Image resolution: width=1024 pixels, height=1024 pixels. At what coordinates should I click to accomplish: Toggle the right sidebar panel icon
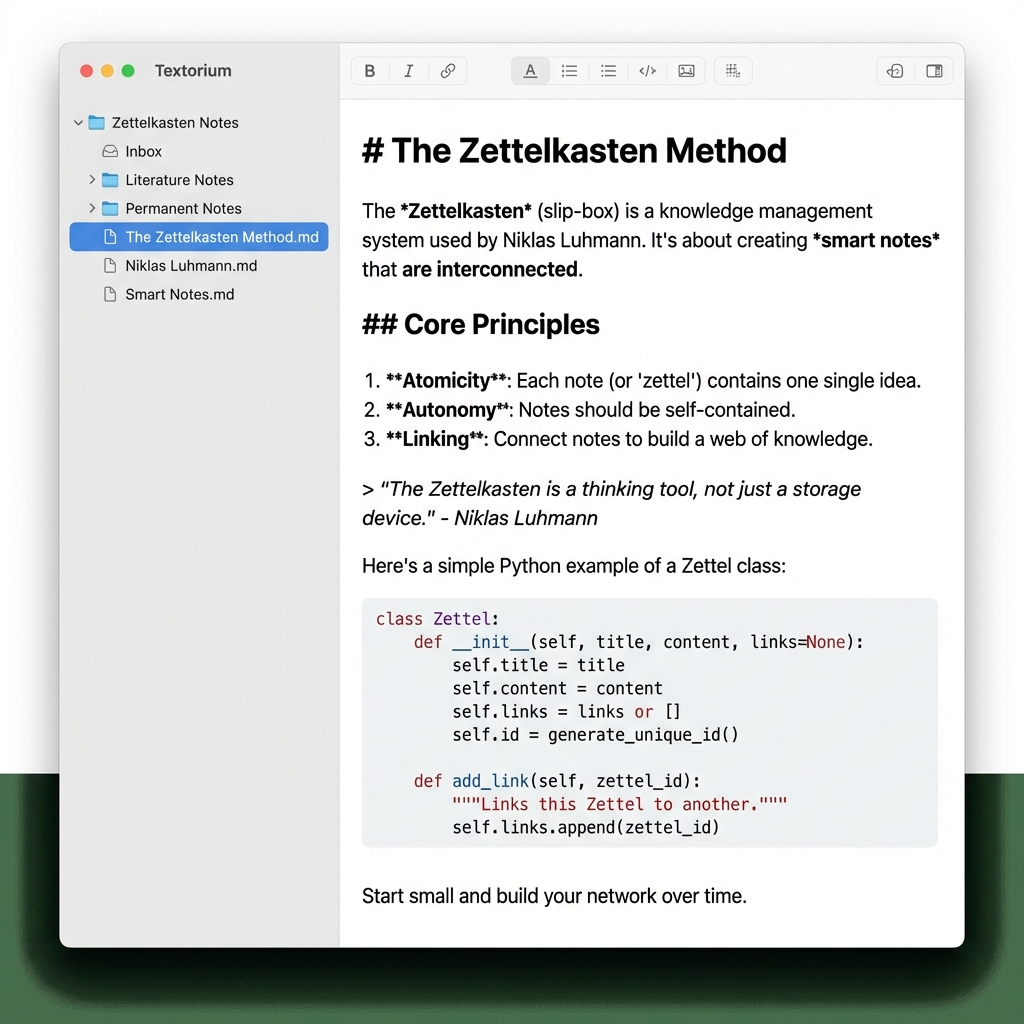[934, 71]
